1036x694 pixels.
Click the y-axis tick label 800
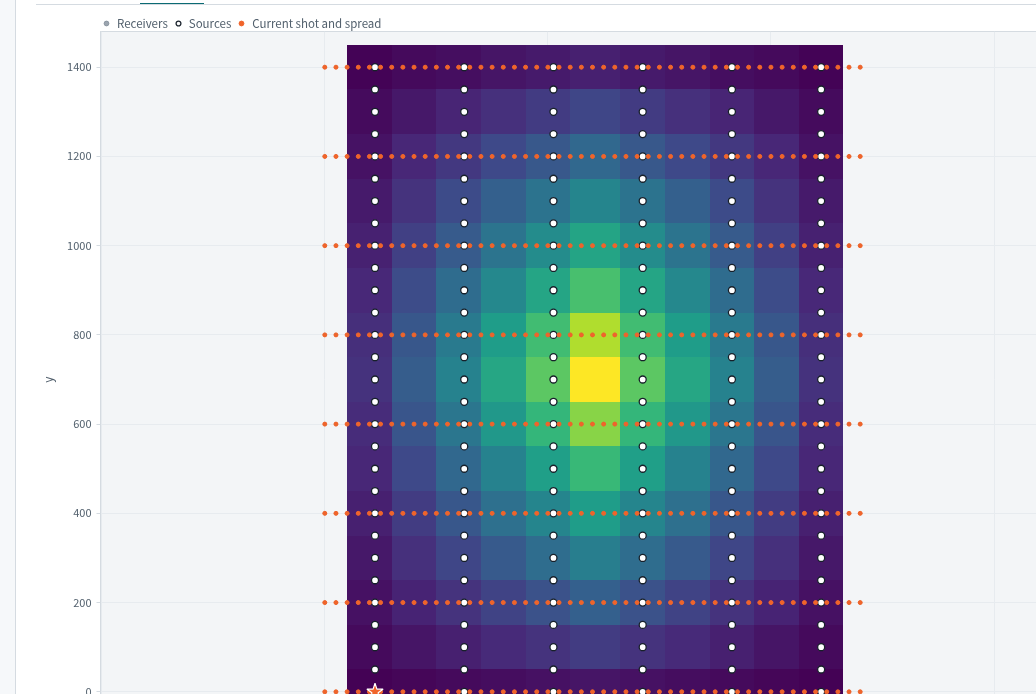click(x=83, y=335)
